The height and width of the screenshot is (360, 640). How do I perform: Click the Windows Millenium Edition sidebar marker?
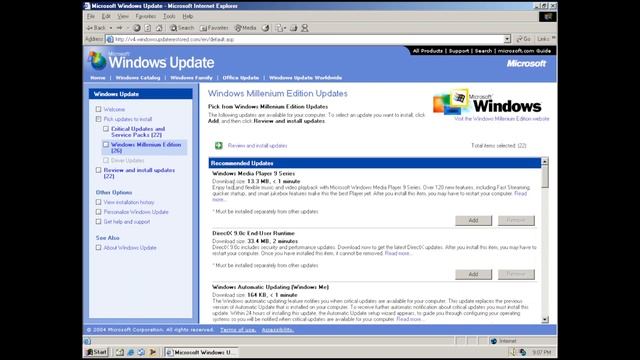pos(106,144)
